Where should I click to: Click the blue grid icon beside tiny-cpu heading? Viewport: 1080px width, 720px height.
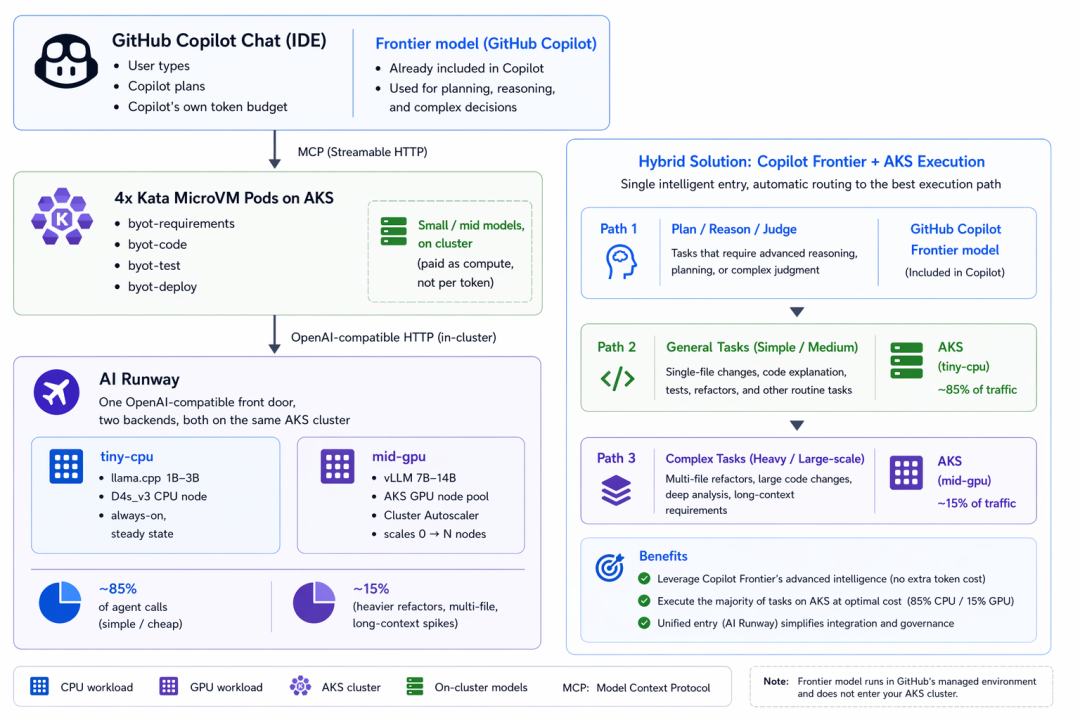[66, 466]
